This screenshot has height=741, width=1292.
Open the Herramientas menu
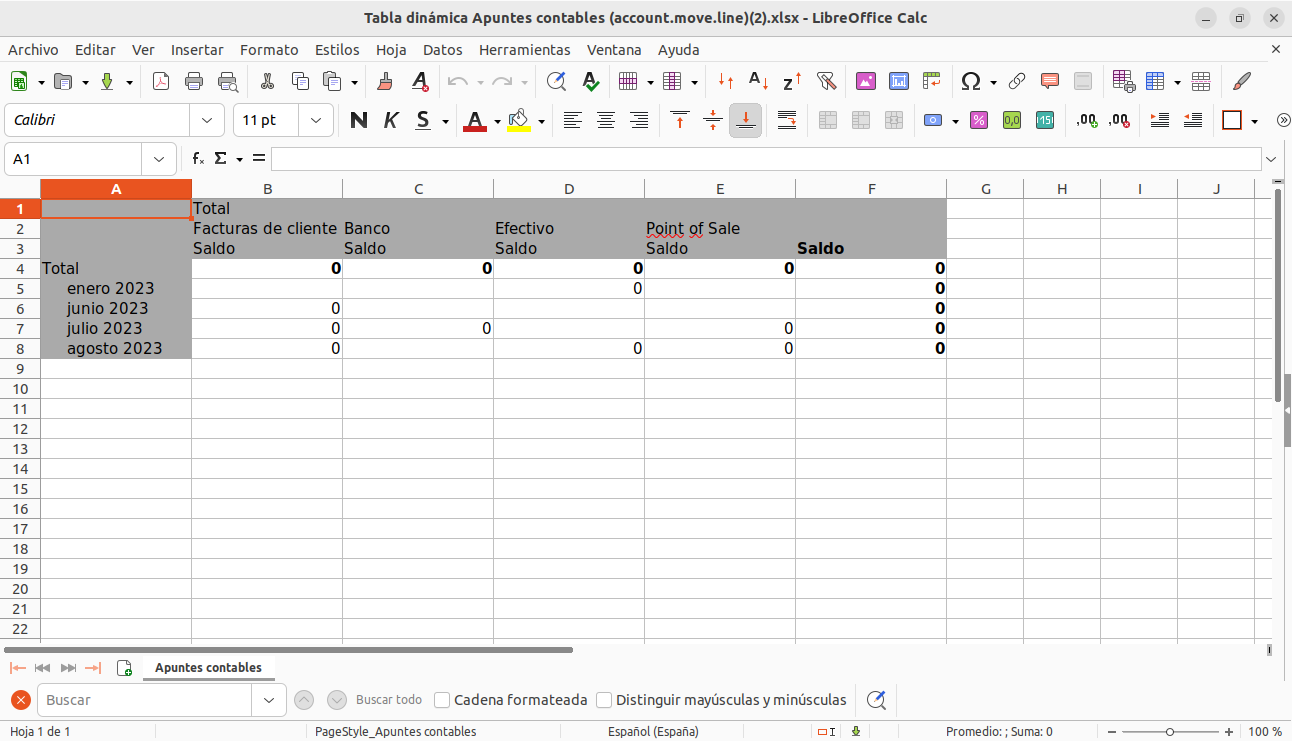coord(525,50)
